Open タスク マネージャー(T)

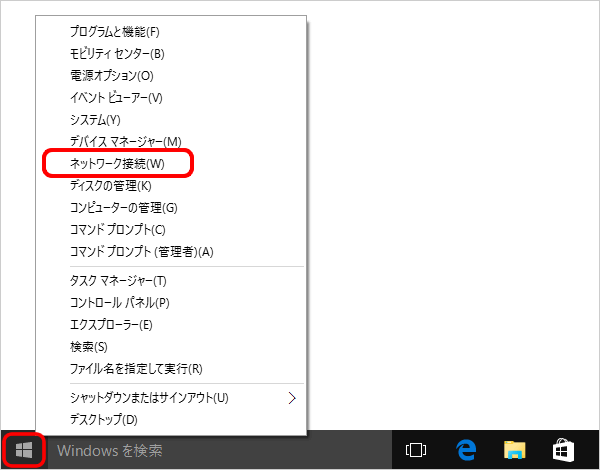tap(118, 281)
